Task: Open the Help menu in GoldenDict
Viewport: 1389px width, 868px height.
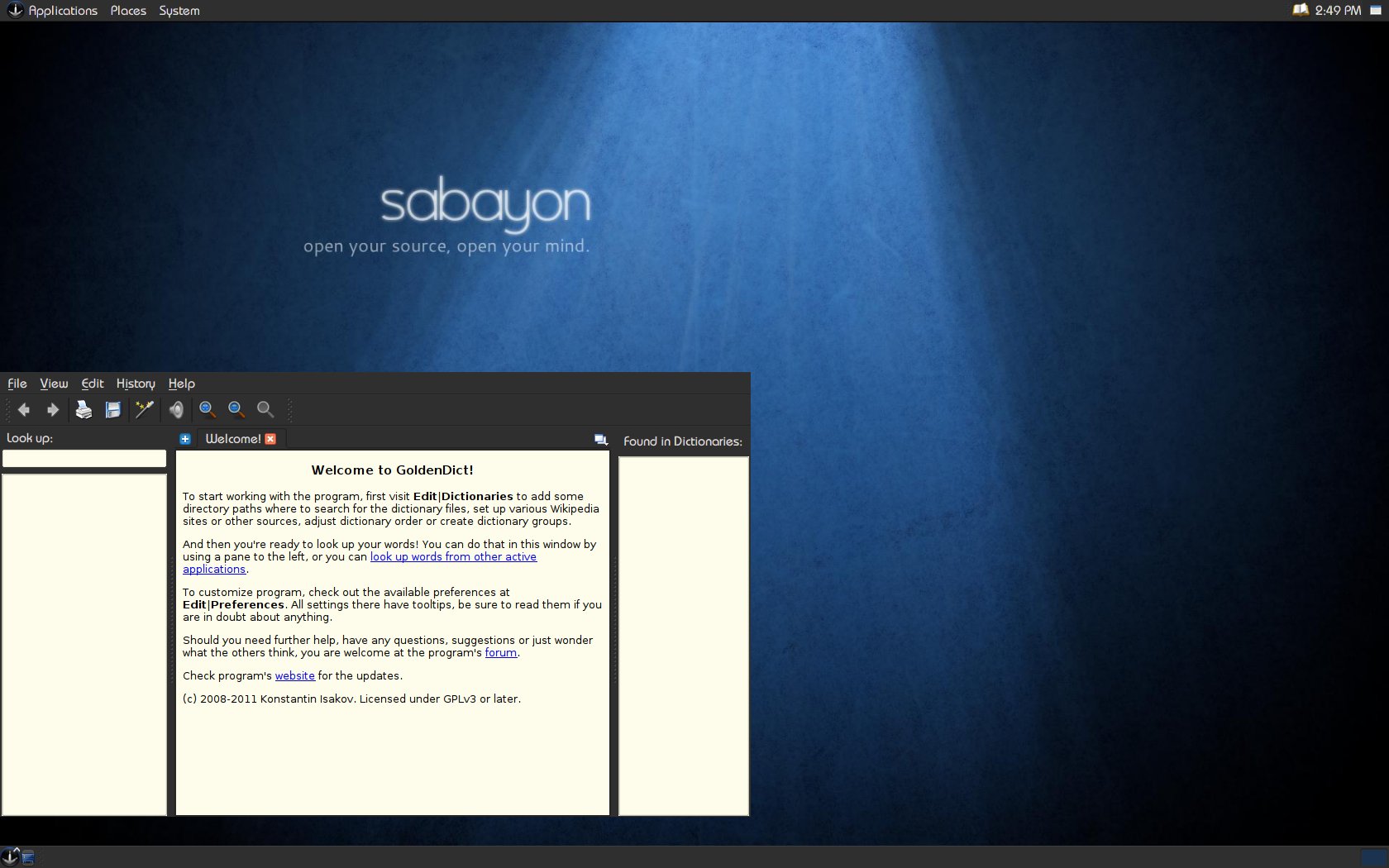Action: tap(182, 384)
